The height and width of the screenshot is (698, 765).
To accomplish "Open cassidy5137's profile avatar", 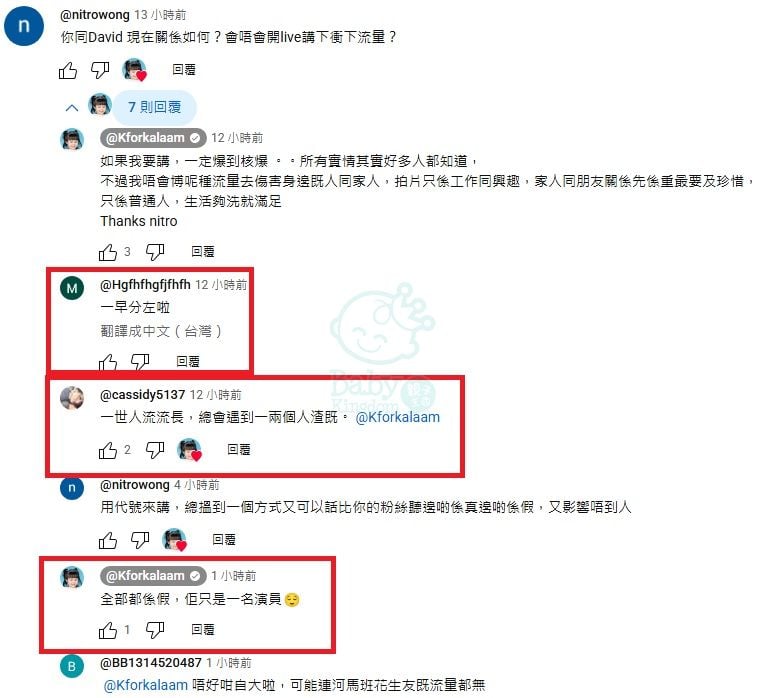I will pyautogui.click(x=72, y=399).
